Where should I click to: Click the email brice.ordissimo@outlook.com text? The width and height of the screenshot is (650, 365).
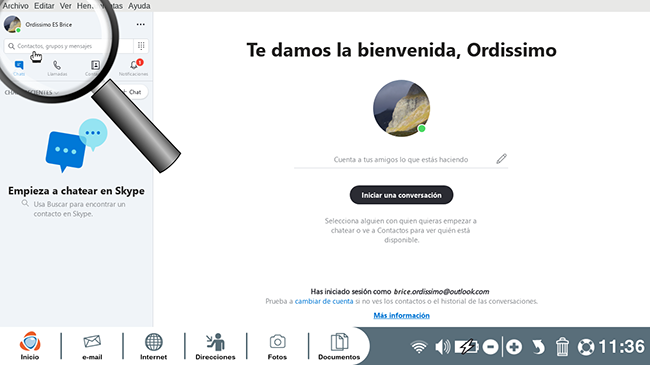click(x=441, y=292)
